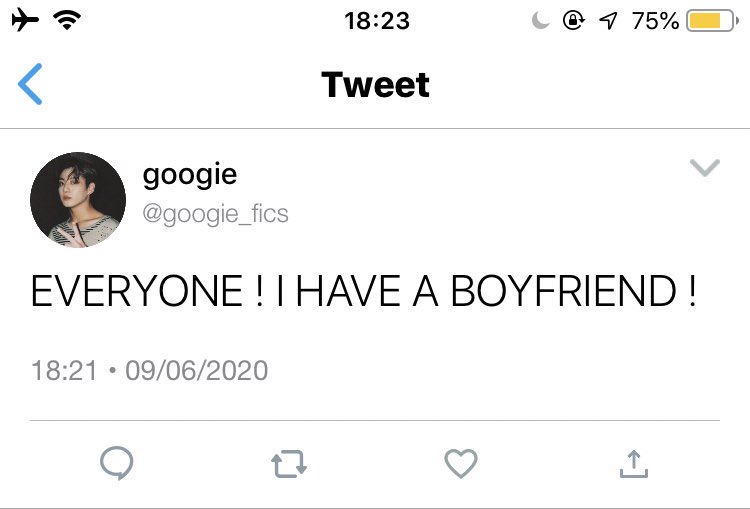Screen dimensions: 750x509
Task: Reply to the tweet via speech bubble icon
Action: [117, 463]
